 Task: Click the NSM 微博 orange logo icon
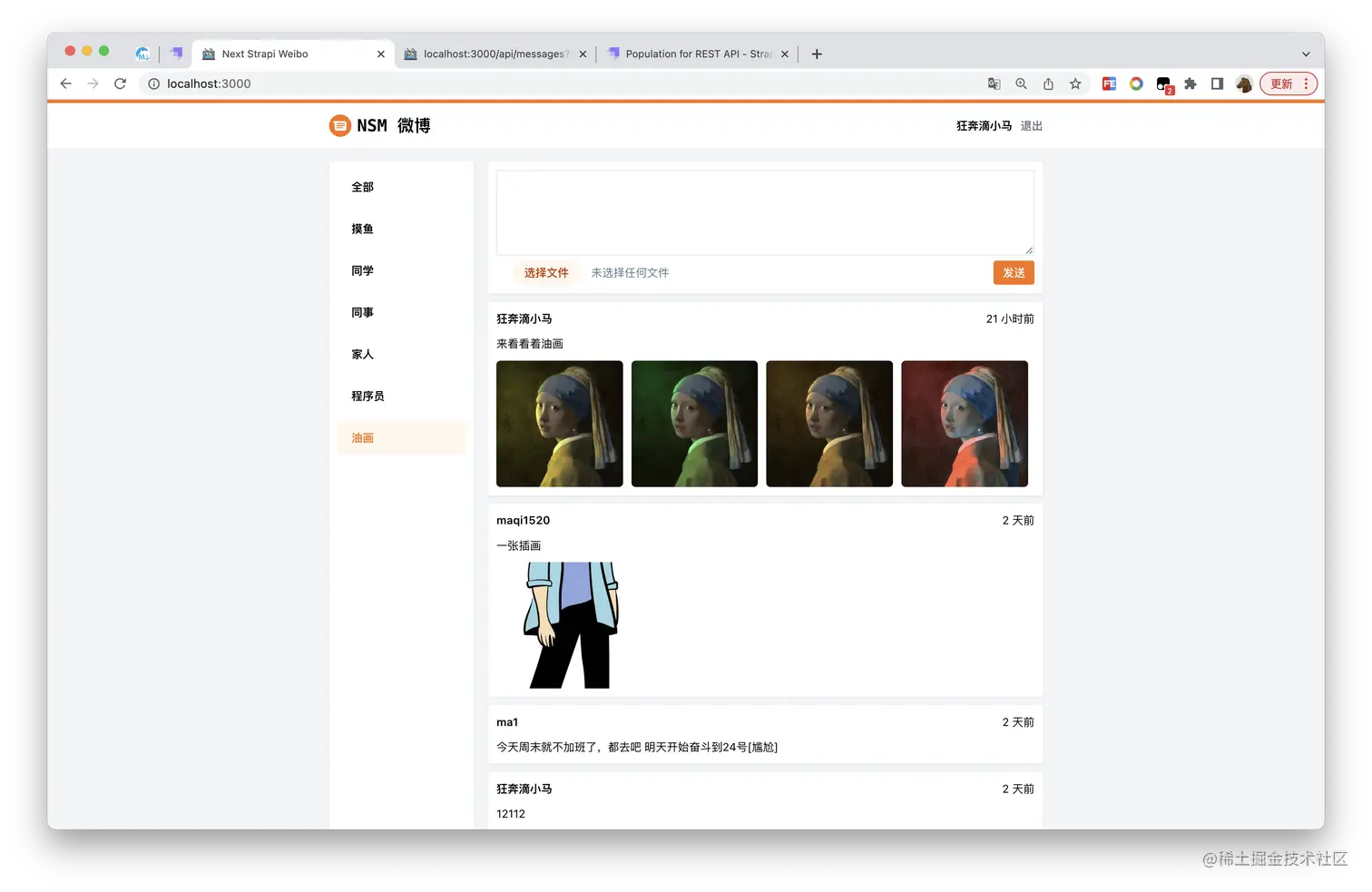(x=339, y=125)
